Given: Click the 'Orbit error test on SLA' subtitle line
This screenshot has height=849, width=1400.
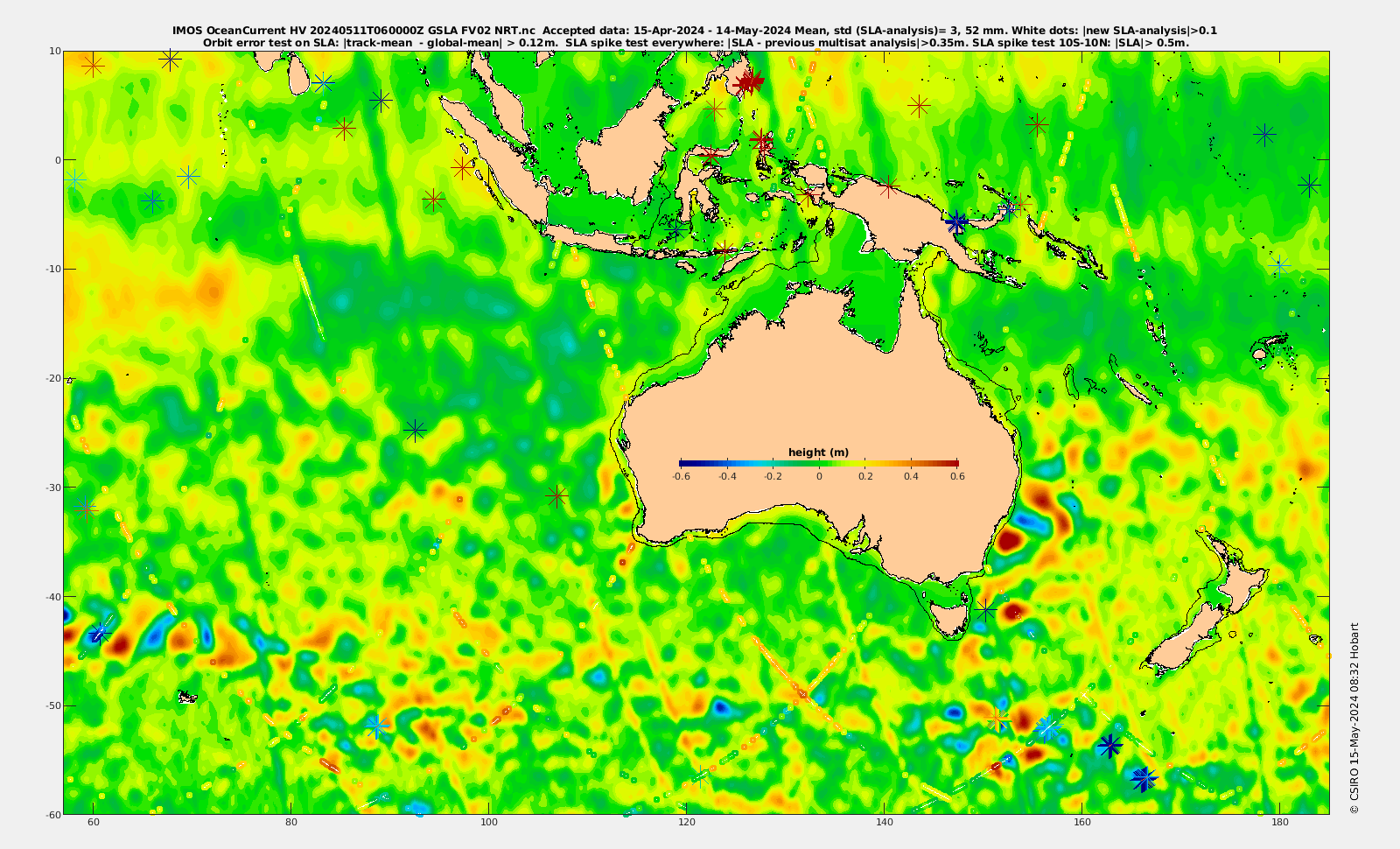Looking at the screenshot, I should [696, 42].
